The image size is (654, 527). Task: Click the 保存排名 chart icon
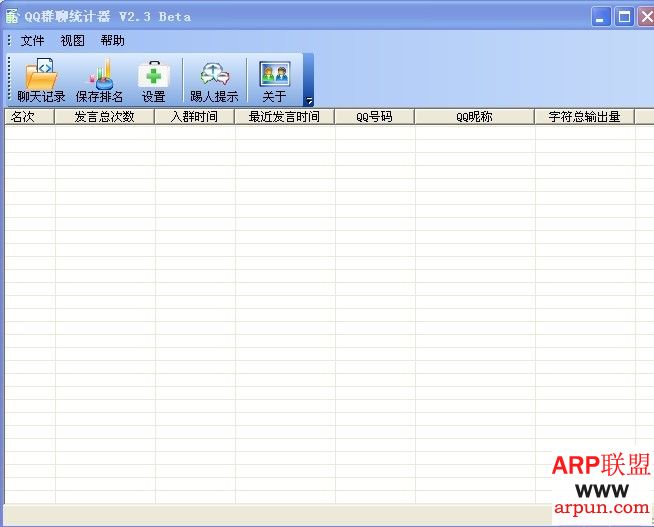click(x=100, y=74)
